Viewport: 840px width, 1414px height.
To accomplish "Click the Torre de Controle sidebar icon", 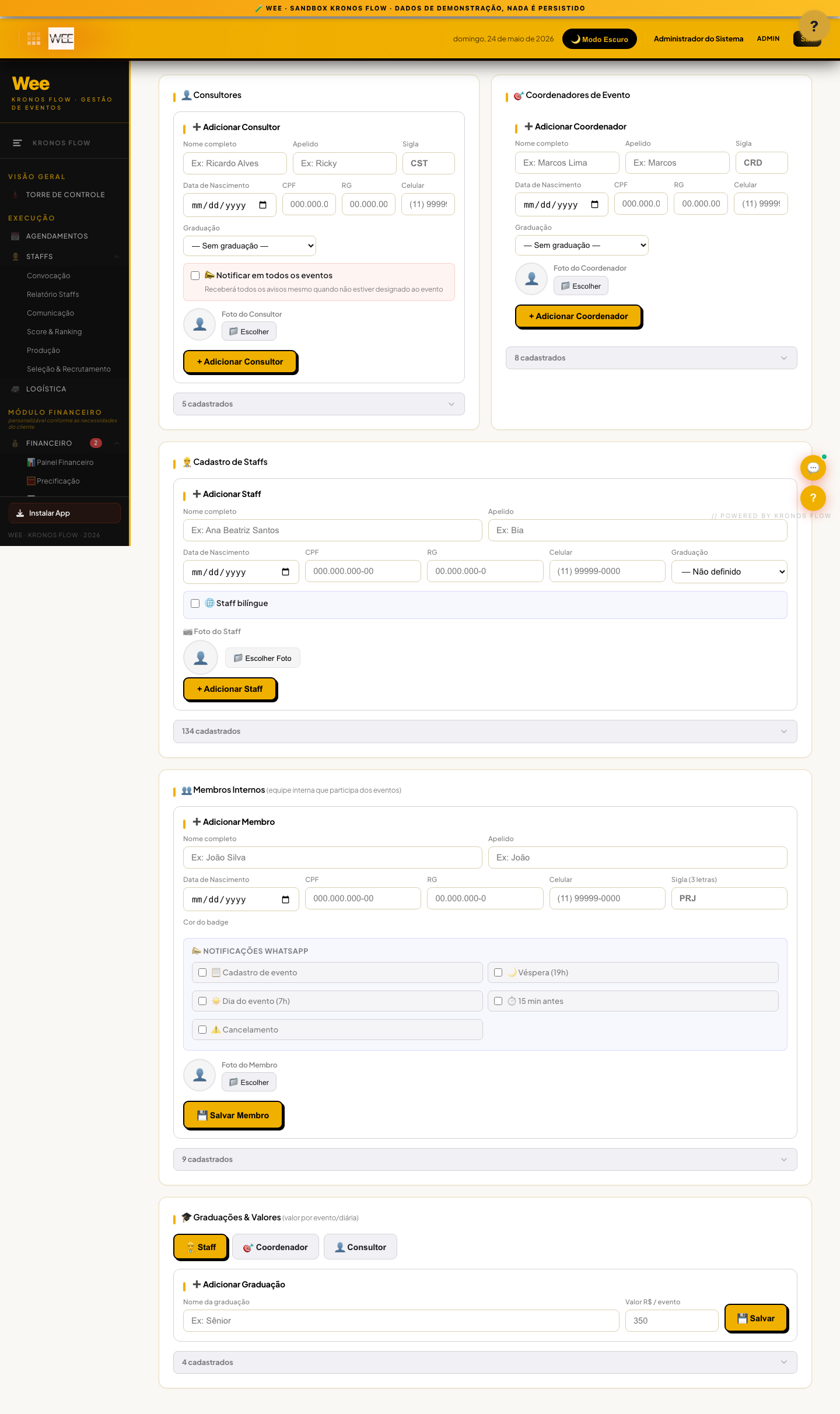I will tap(15, 195).
